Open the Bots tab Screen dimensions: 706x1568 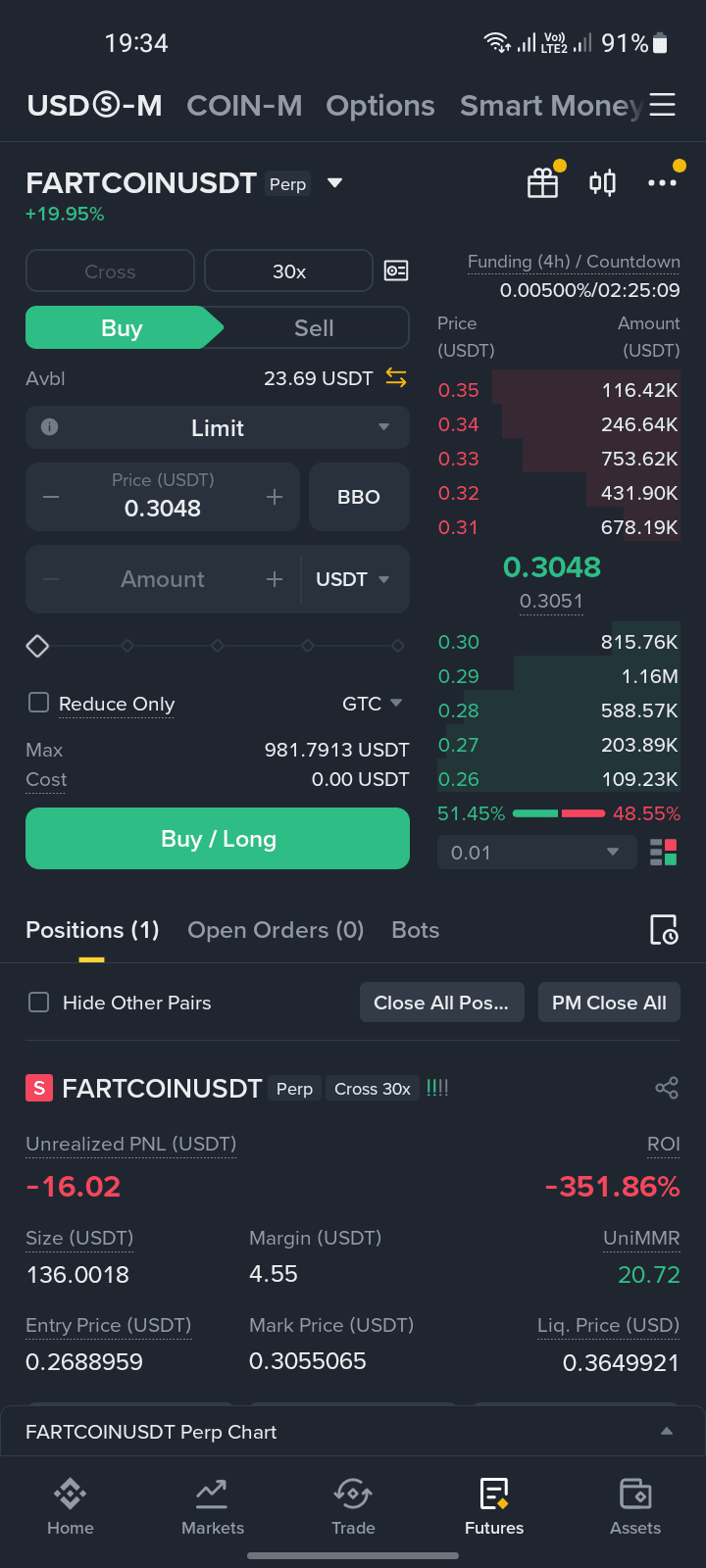[416, 930]
